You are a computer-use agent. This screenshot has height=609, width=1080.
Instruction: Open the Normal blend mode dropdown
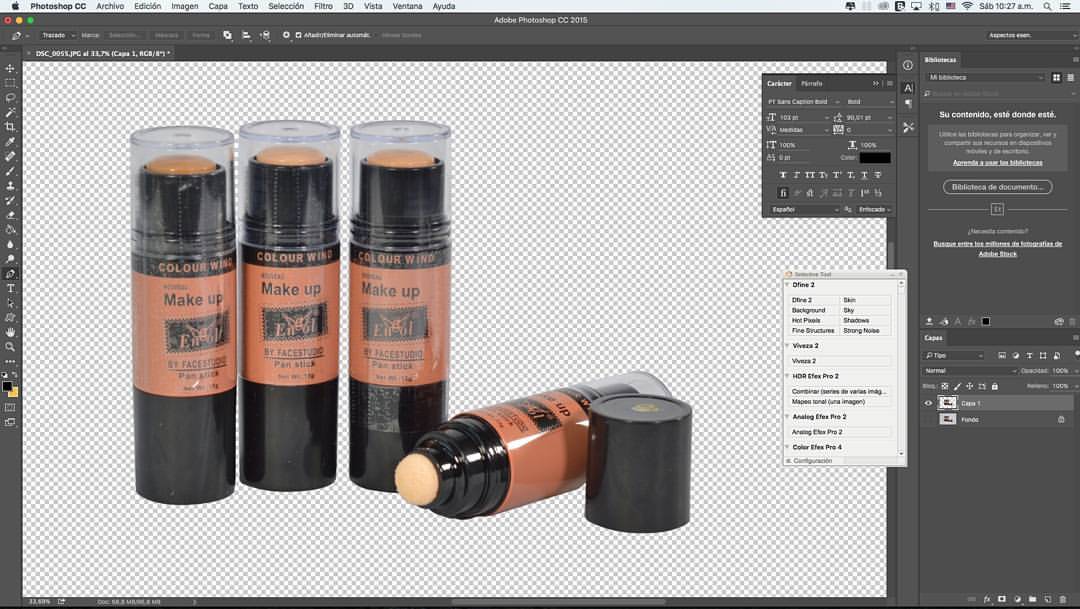point(970,370)
